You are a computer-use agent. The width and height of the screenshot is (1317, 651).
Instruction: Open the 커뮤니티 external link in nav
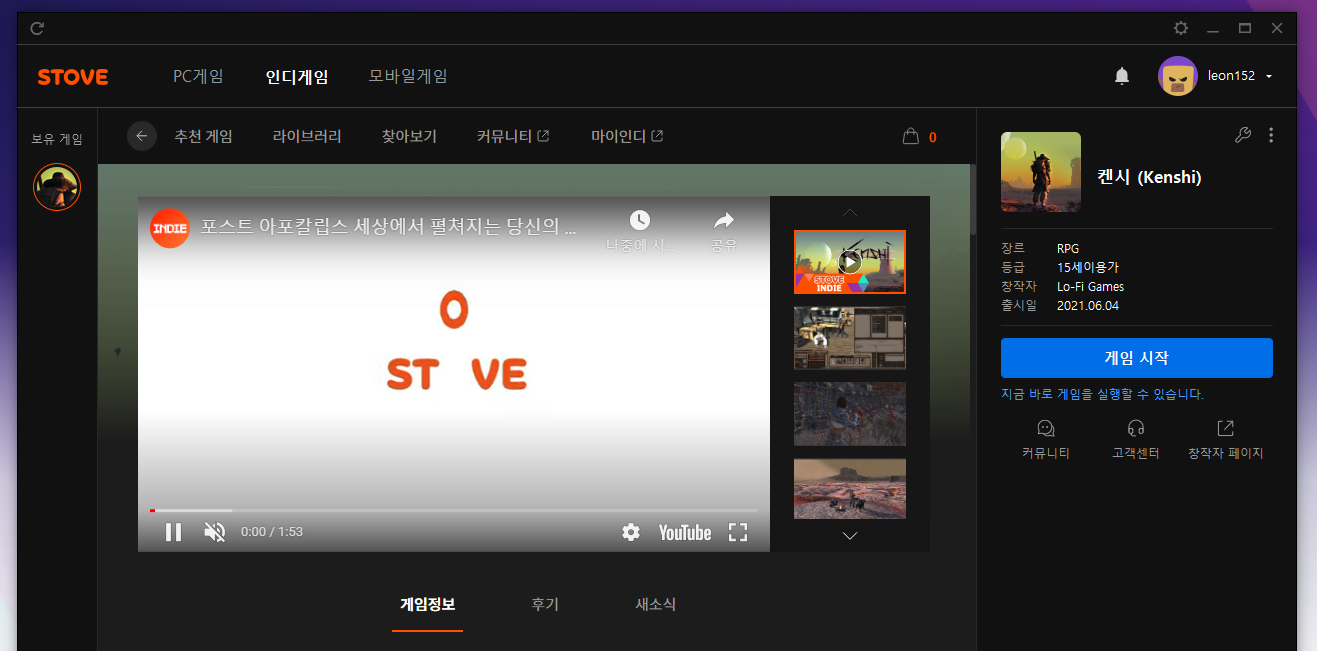coord(513,136)
